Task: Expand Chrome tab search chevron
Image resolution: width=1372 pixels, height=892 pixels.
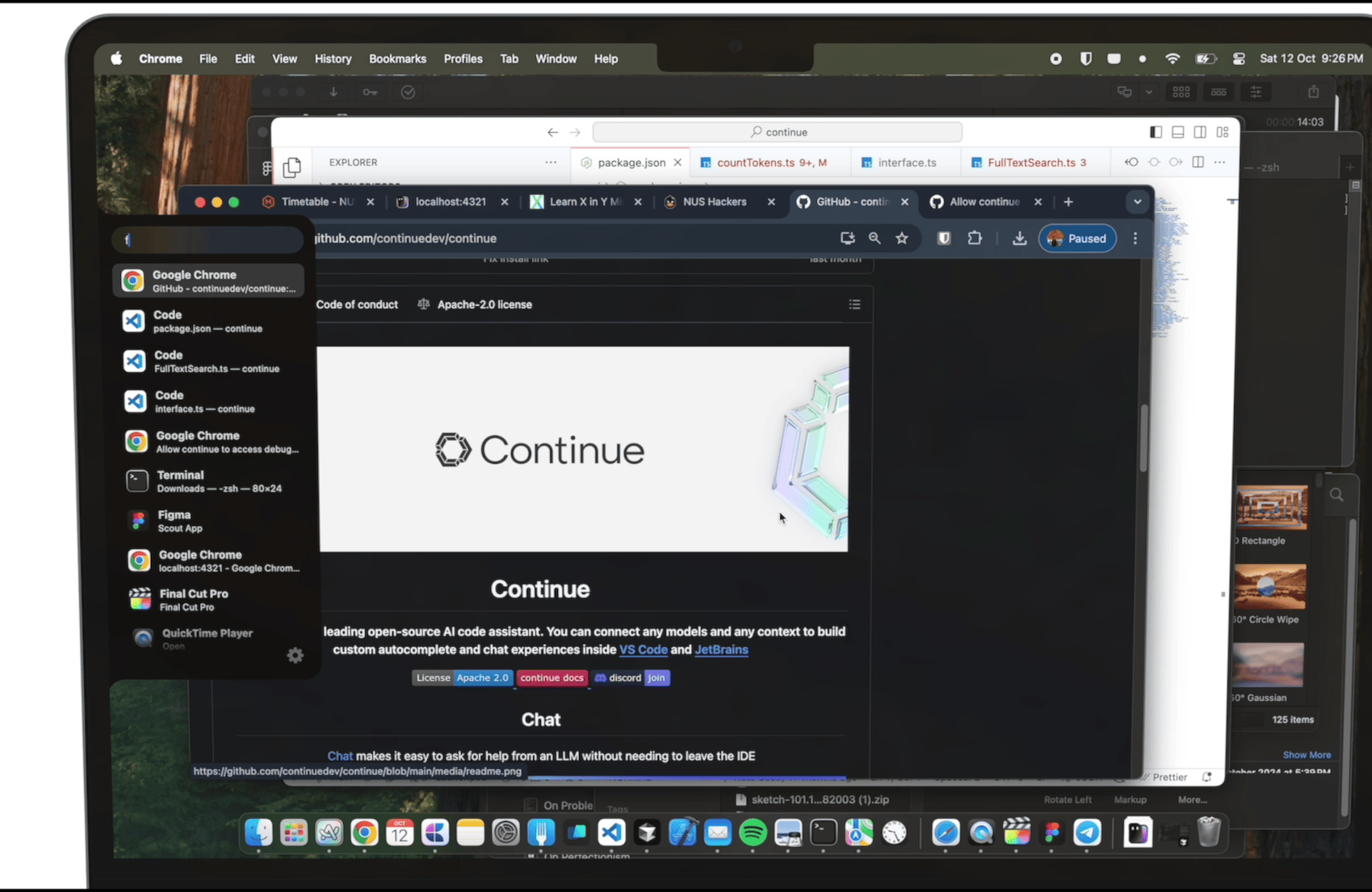Action: [x=1137, y=202]
